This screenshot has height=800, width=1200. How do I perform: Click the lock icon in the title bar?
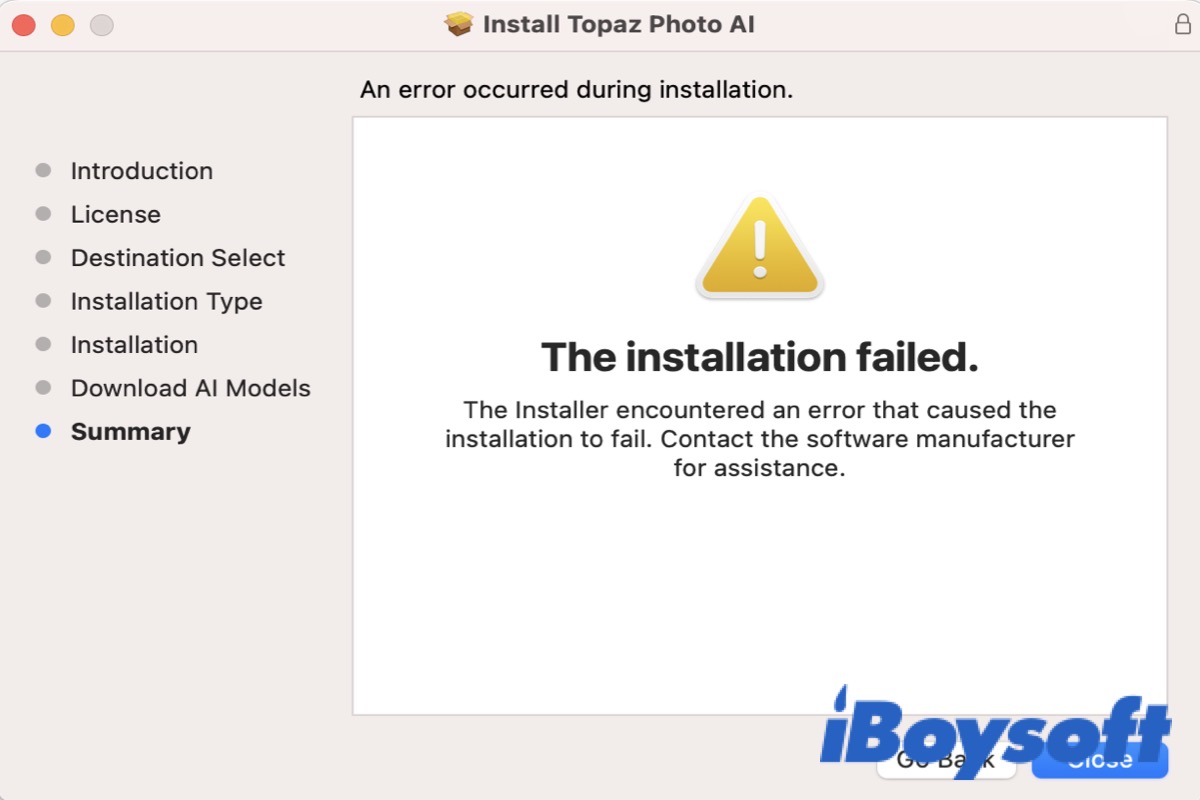click(1182, 25)
